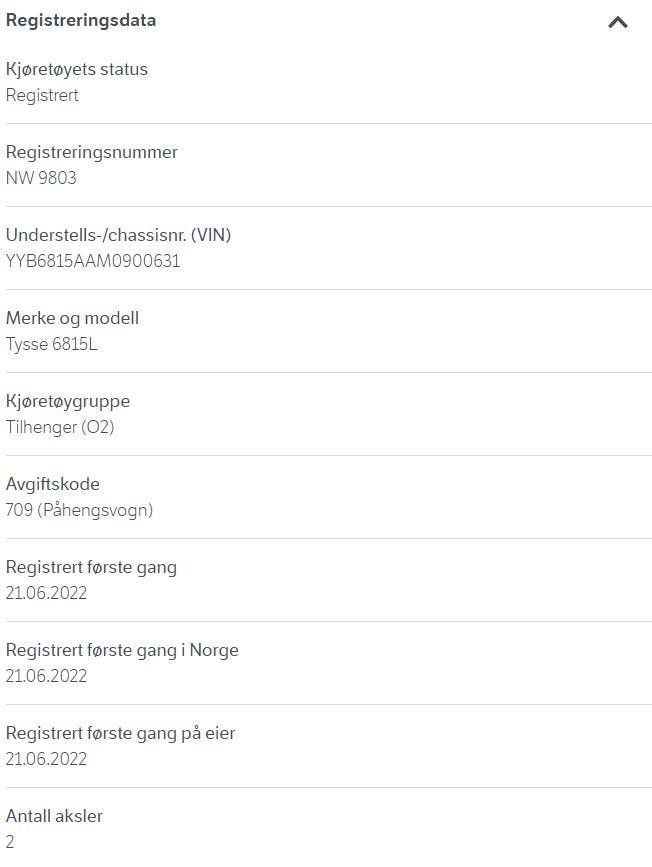The image size is (652, 867).
Task: Click the Kjøretøygruppe label
Action: click(68, 401)
